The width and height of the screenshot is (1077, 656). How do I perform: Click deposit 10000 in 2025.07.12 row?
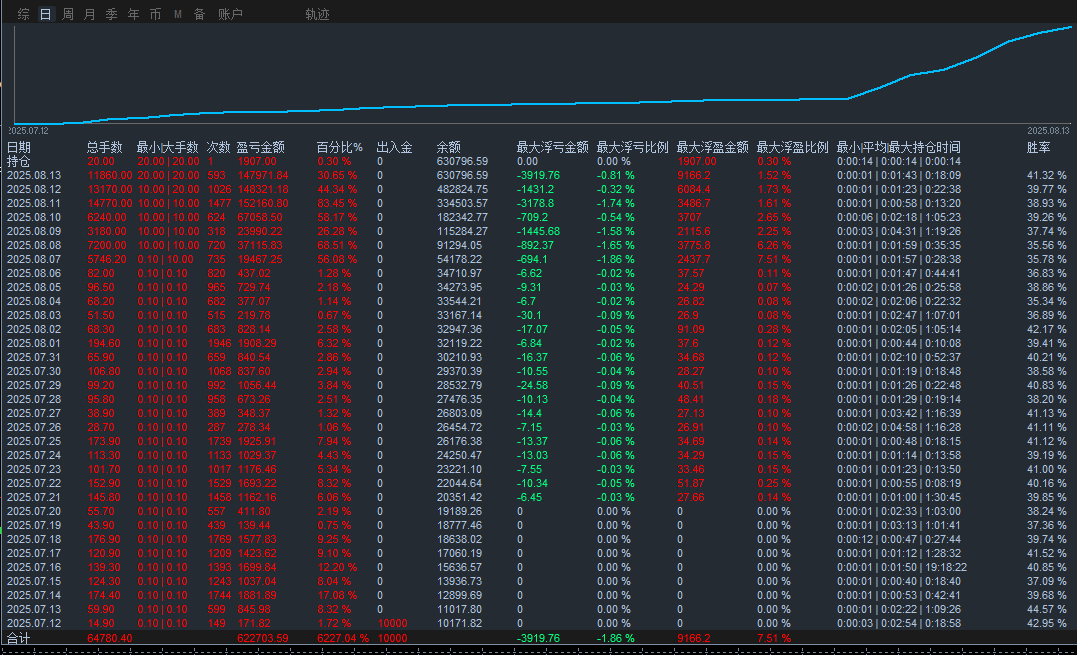click(x=392, y=623)
